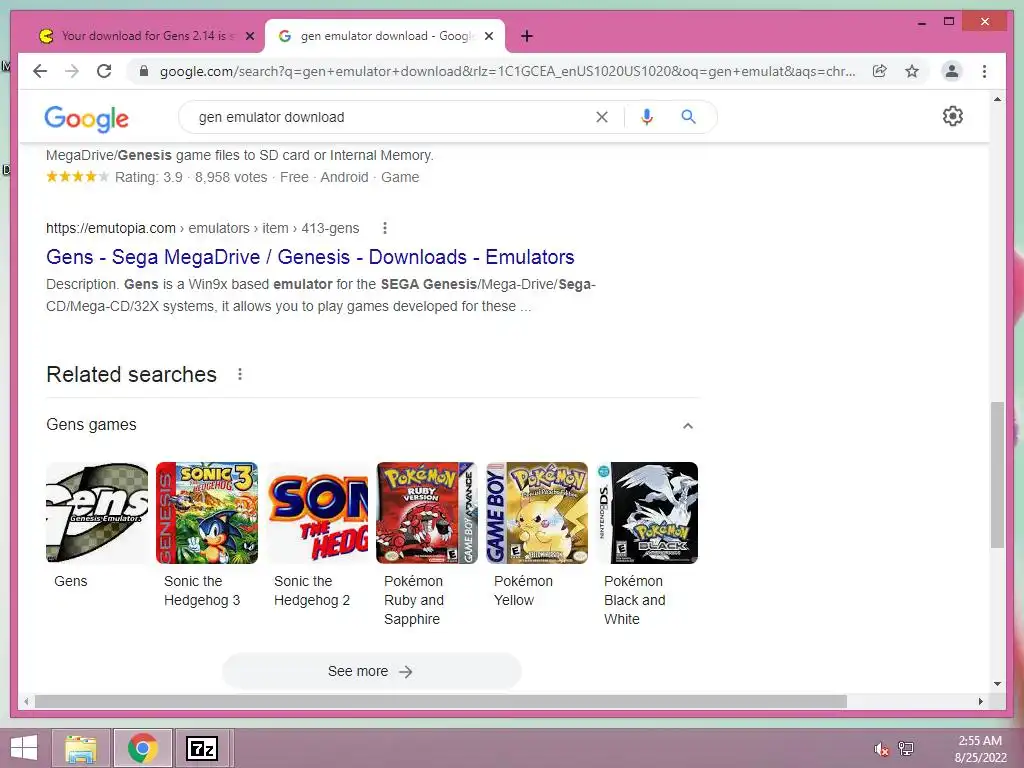Click the Gens label under its thumbnail
This screenshot has width=1024, height=768.
(x=71, y=581)
